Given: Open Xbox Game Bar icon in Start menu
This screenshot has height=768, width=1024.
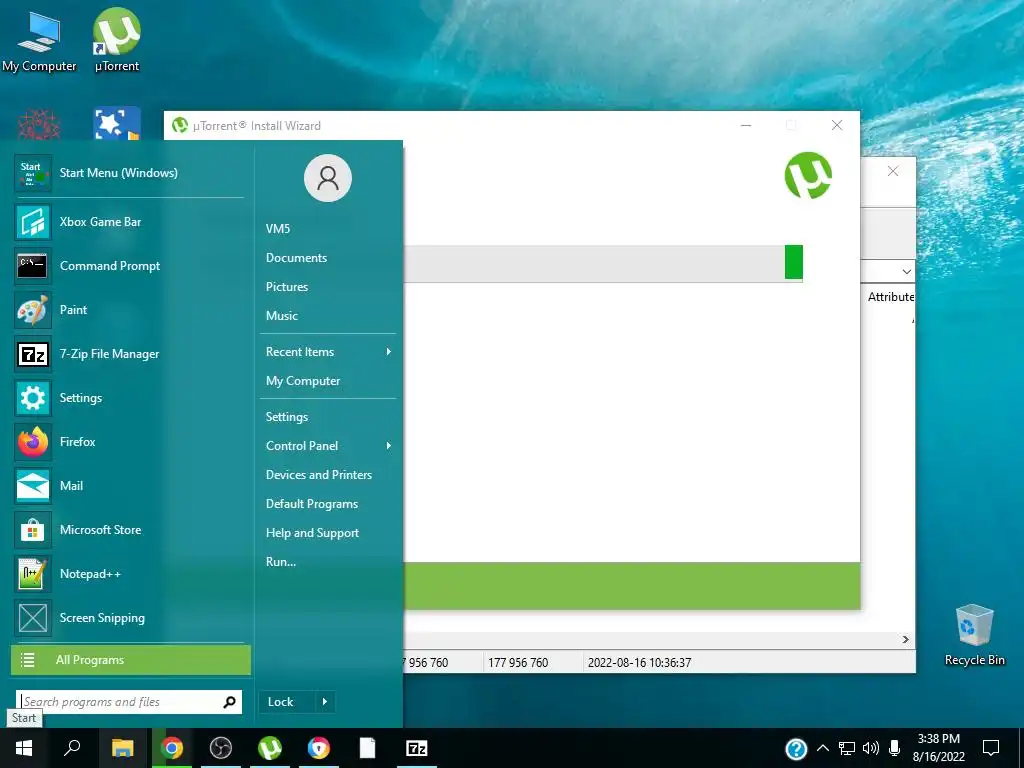Looking at the screenshot, I should pos(33,222).
